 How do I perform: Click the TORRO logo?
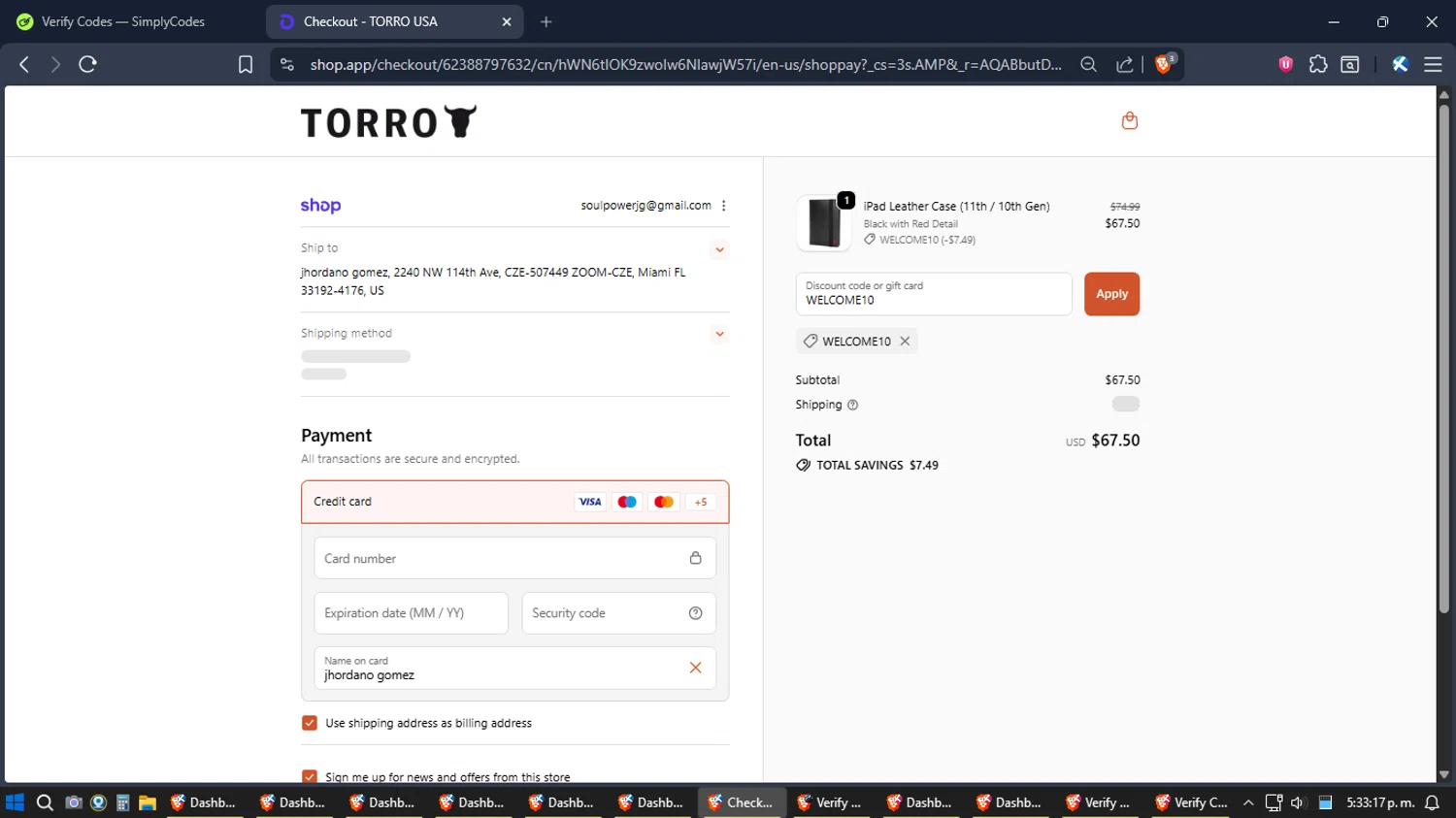coord(388,122)
